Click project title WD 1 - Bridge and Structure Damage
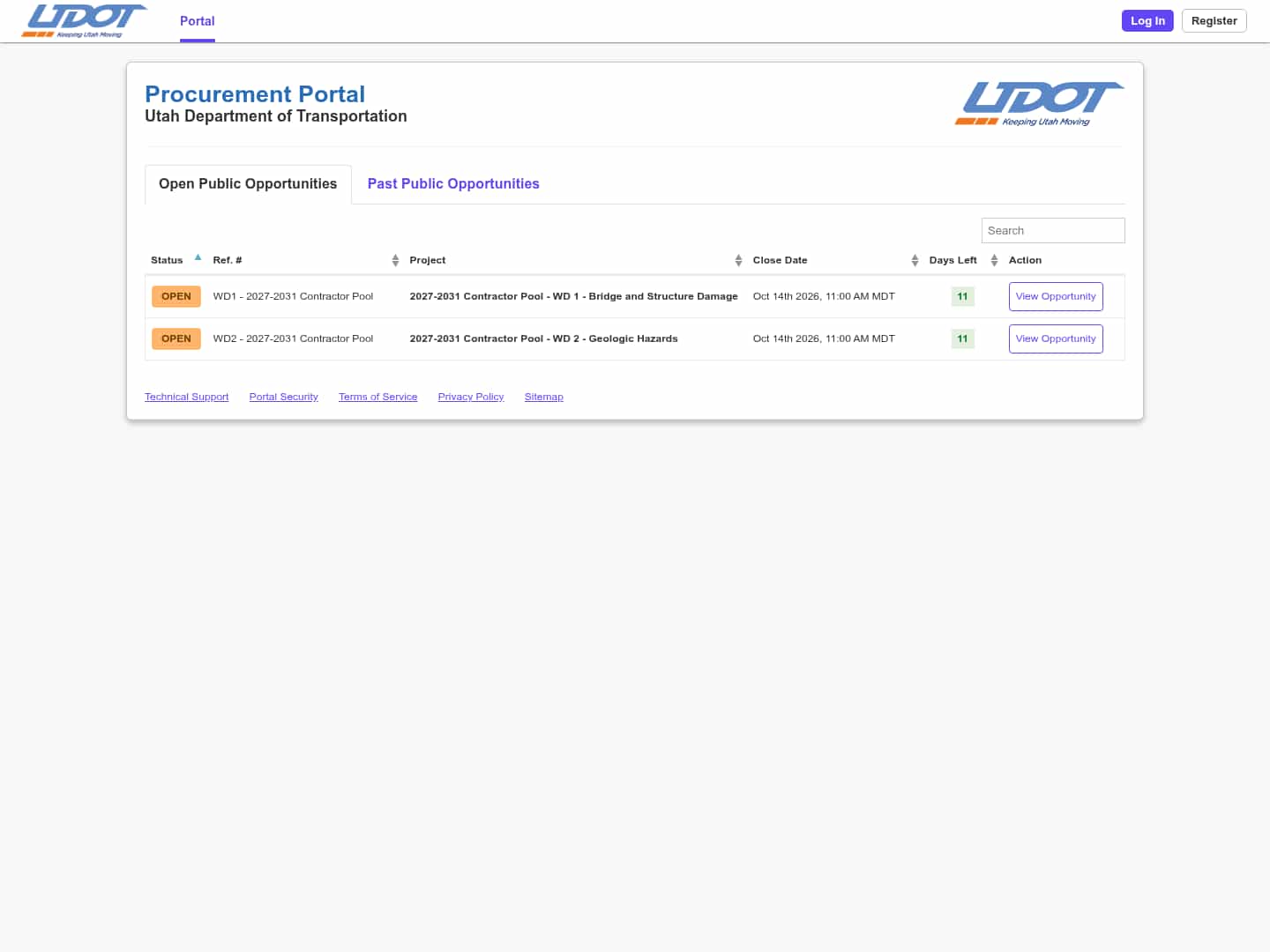 tap(573, 296)
